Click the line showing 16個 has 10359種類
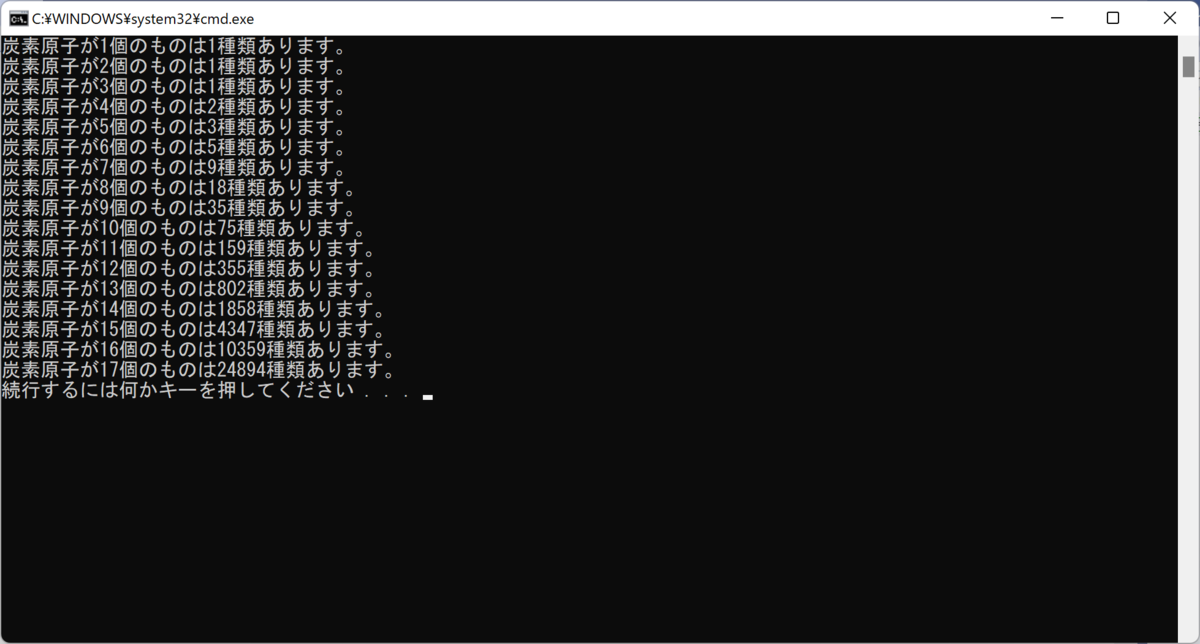Image resolution: width=1200 pixels, height=644 pixels. [199, 350]
